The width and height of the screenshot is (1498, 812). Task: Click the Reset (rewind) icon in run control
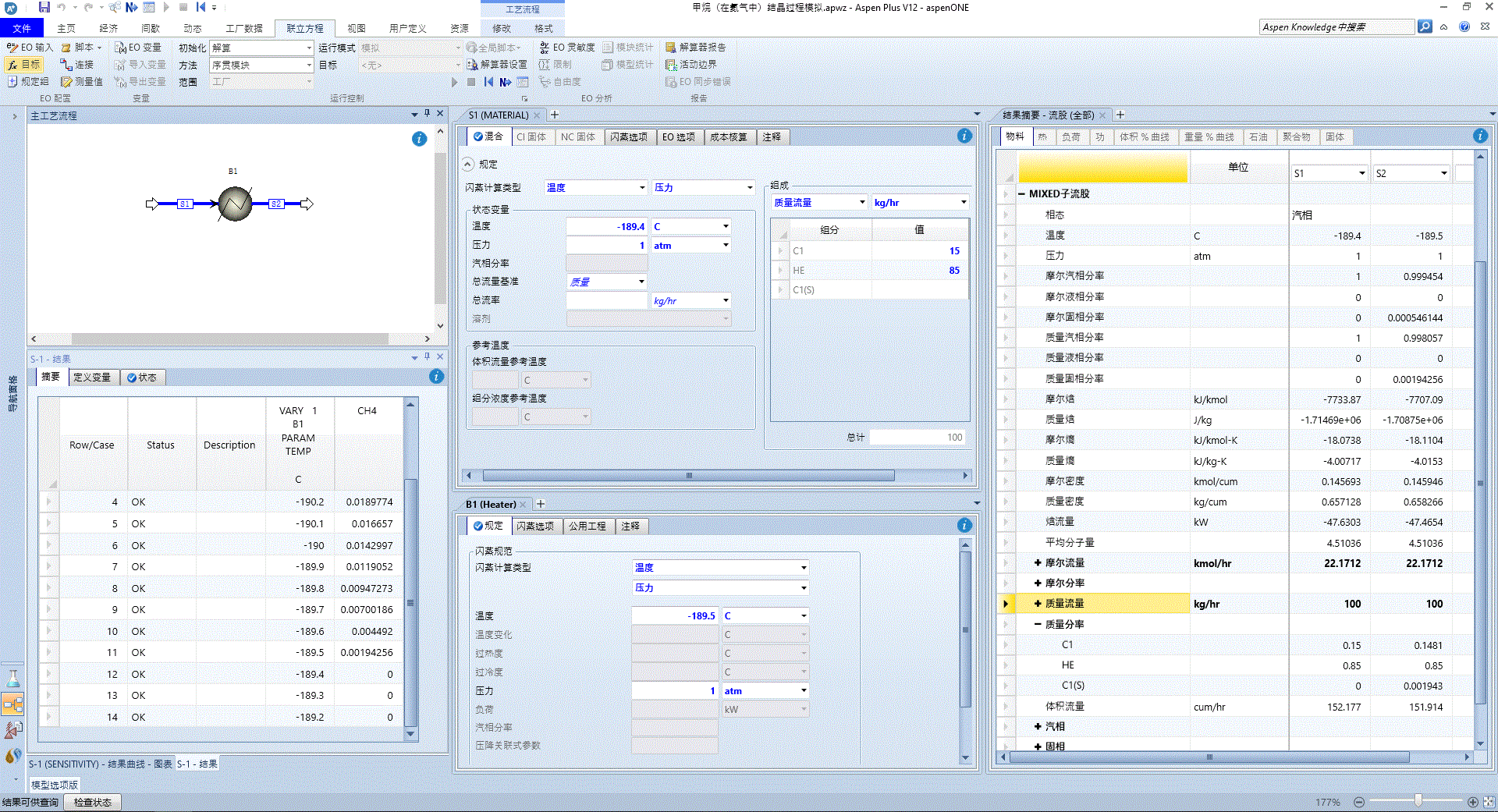pos(488,82)
